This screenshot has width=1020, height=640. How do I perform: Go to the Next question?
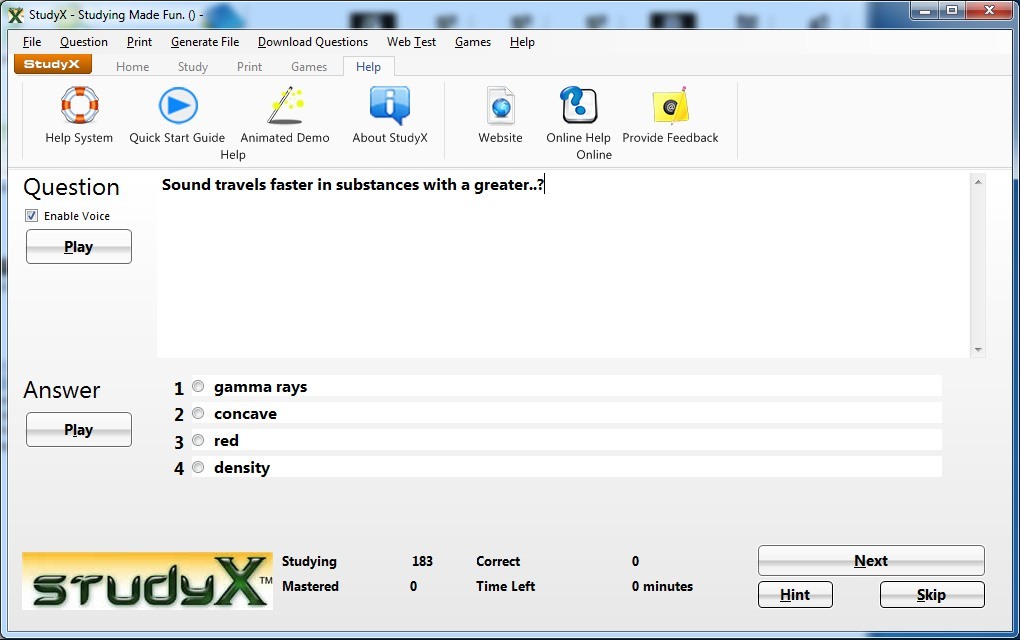coord(871,561)
